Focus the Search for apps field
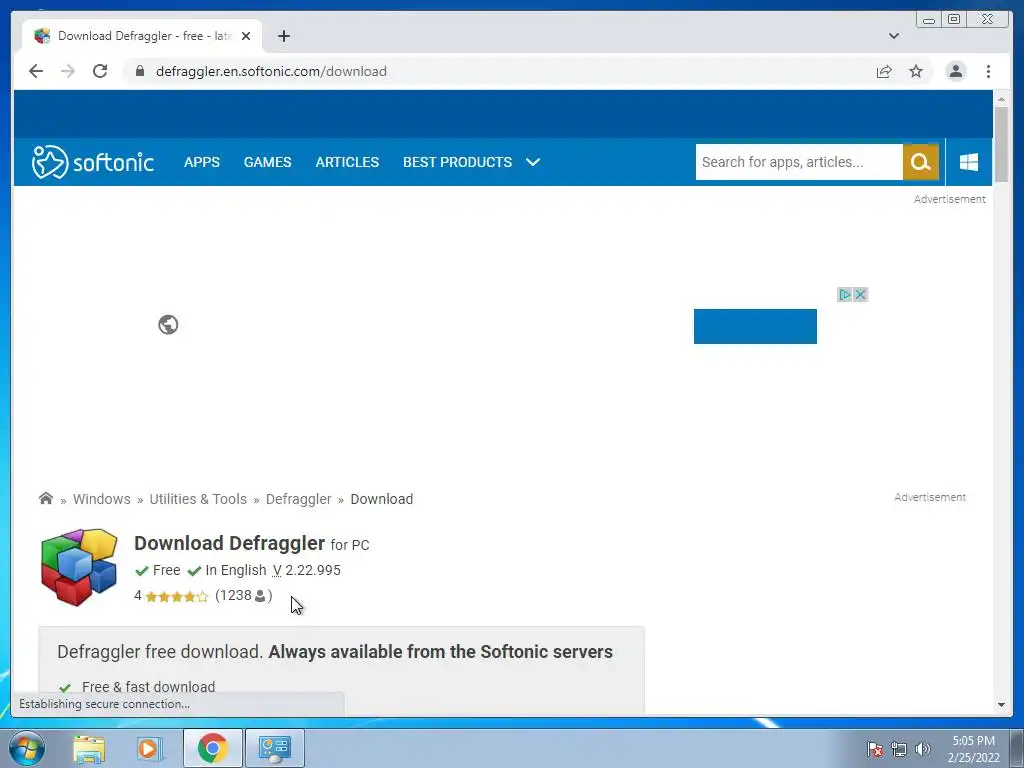This screenshot has width=1024, height=768. pyautogui.click(x=799, y=162)
